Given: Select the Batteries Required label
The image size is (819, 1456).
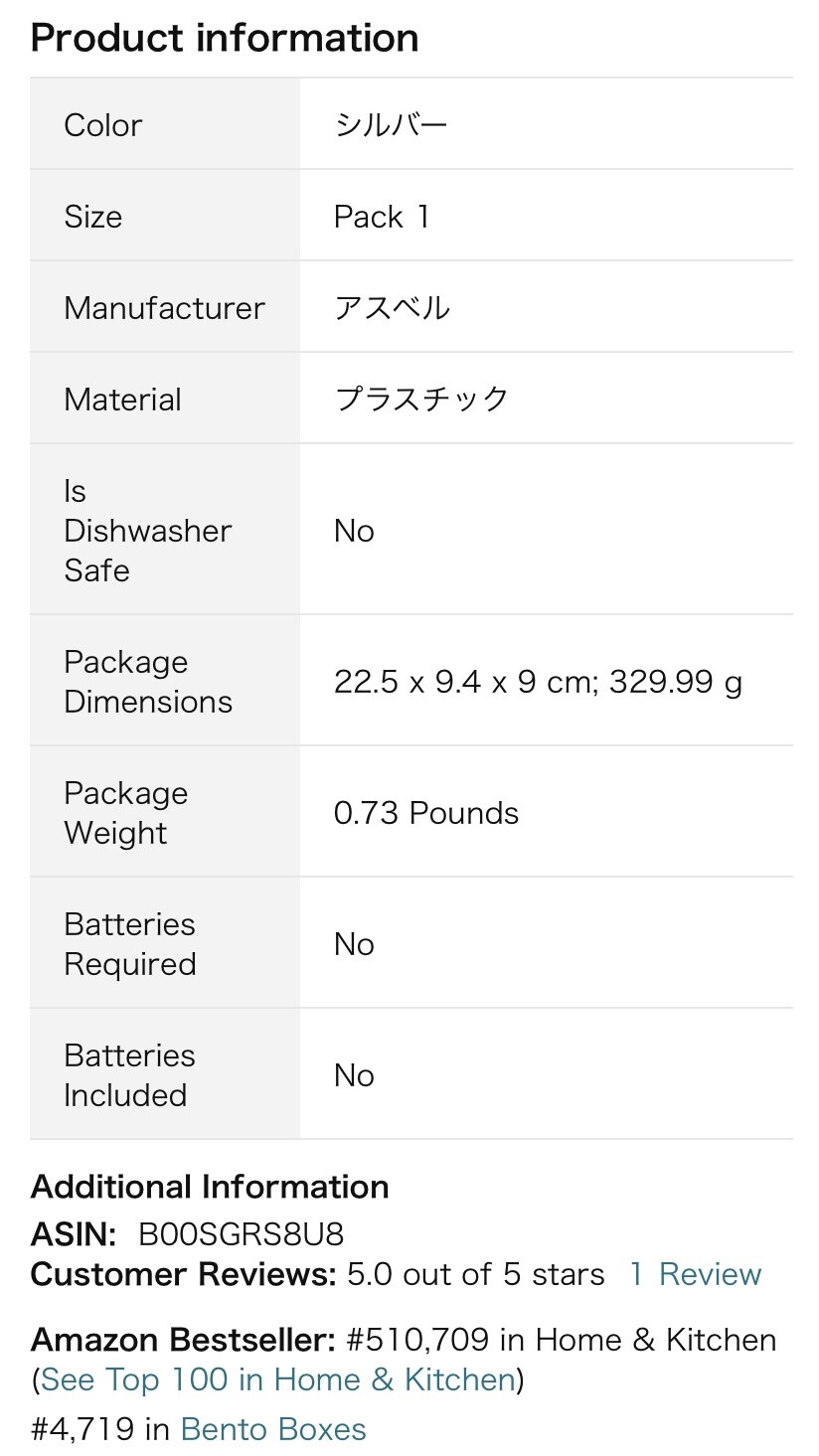Looking at the screenshot, I should 130,944.
